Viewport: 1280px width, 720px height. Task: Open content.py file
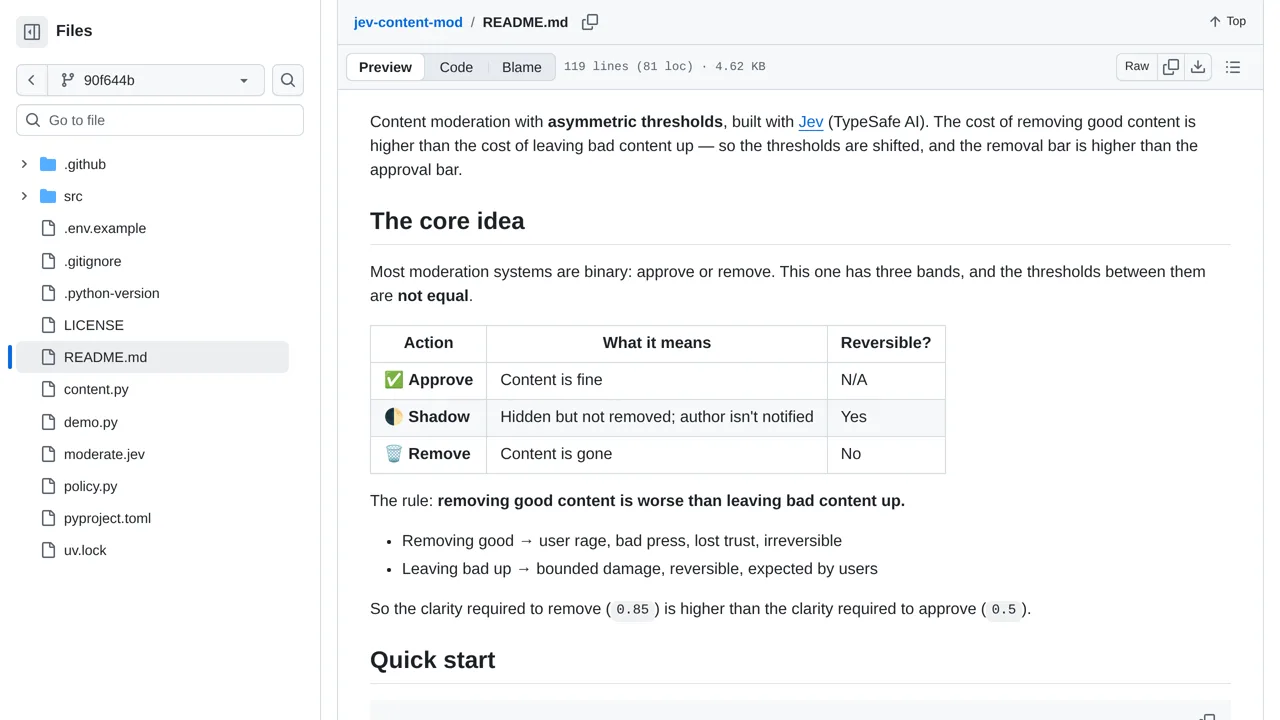coord(96,389)
